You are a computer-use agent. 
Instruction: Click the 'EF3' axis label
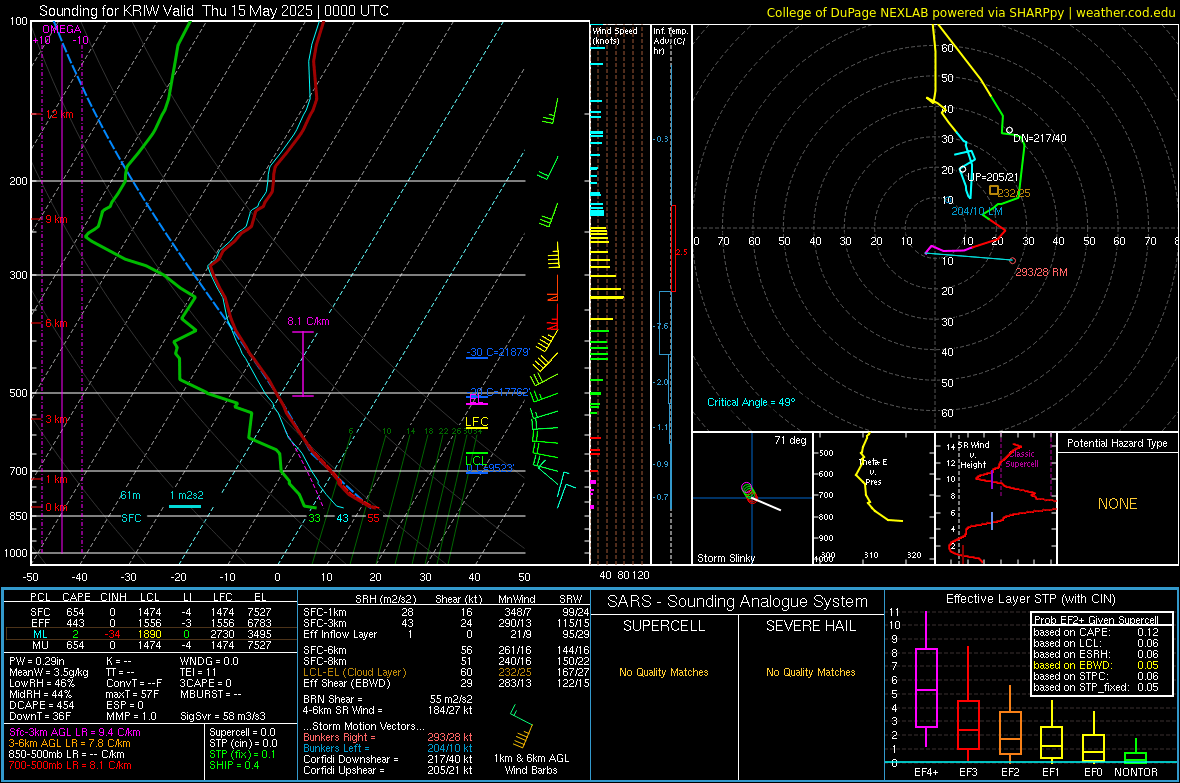pyautogui.click(x=968, y=772)
